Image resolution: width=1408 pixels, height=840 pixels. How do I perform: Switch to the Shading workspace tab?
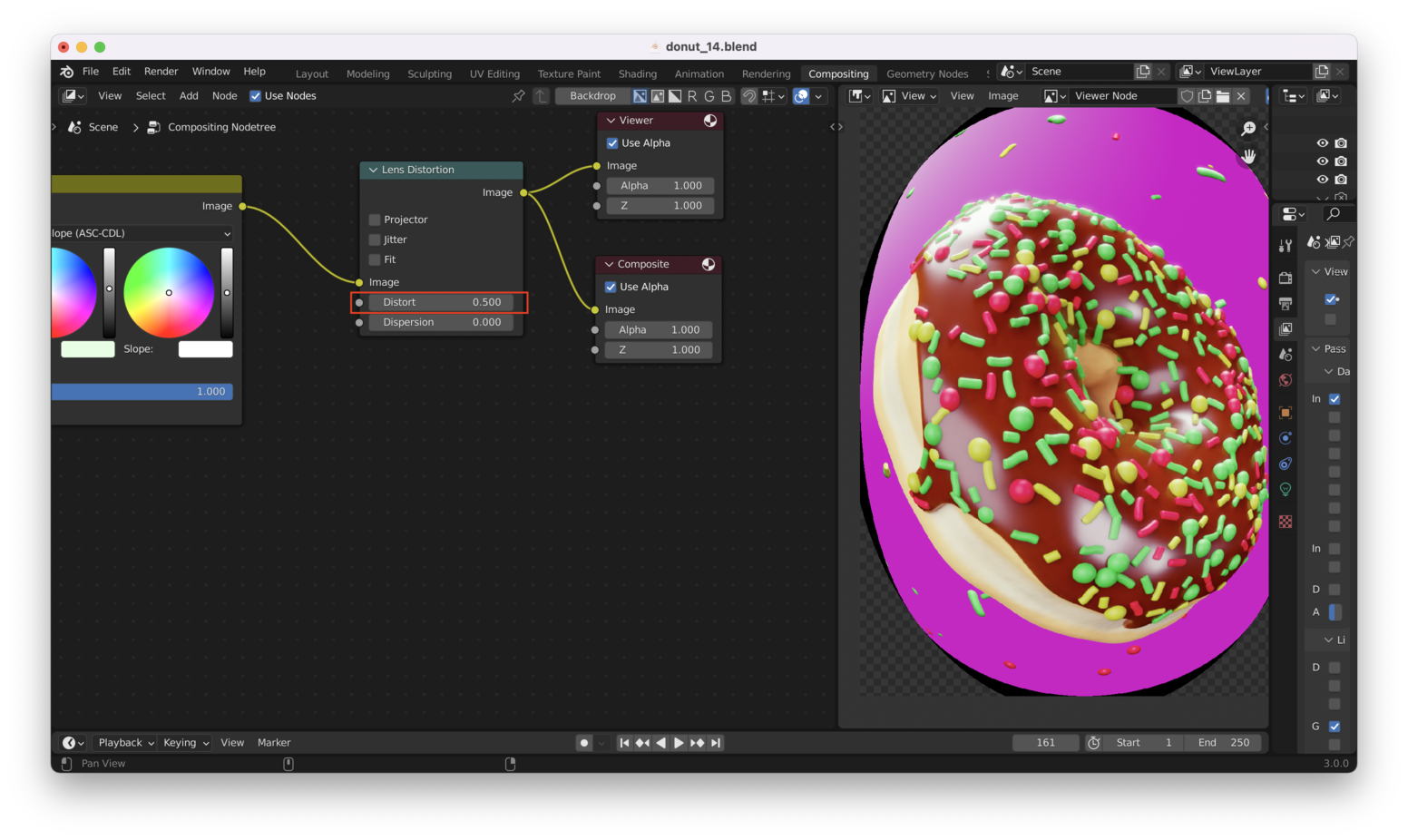tap(637, 74)
